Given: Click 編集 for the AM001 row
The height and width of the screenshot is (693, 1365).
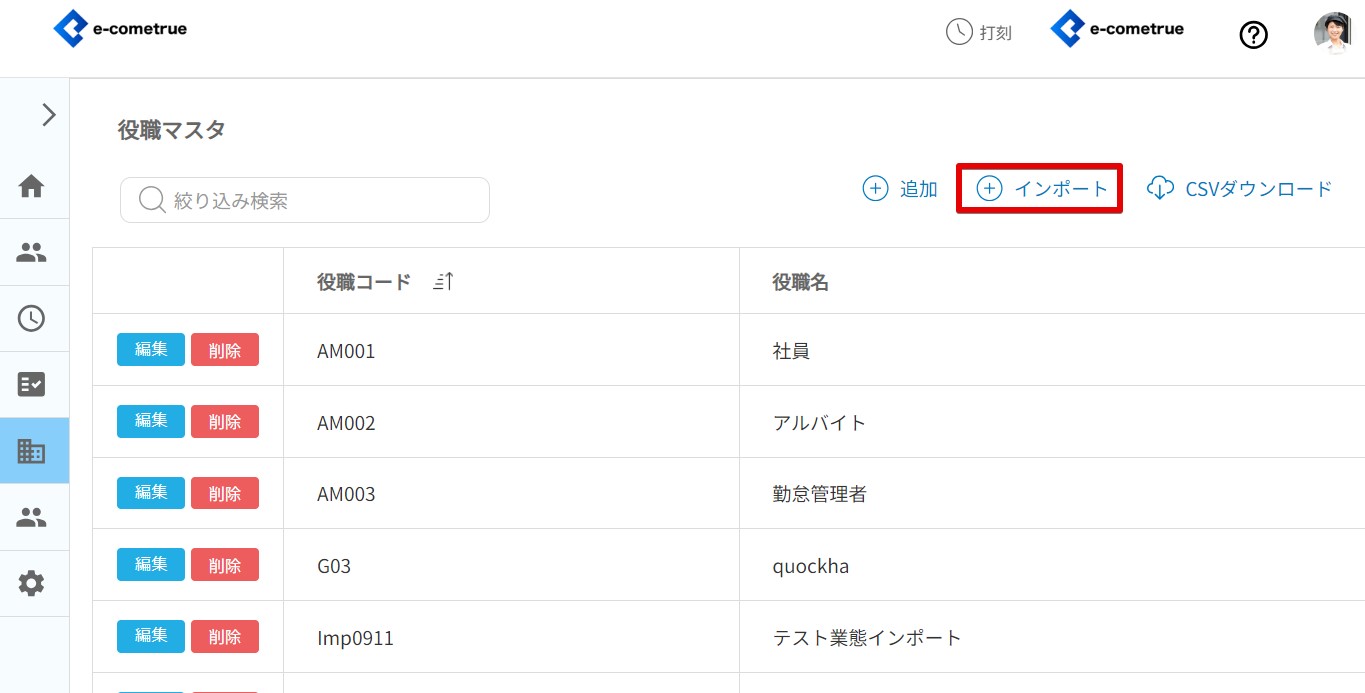Looking at the screenshot, I should (151, 350).
